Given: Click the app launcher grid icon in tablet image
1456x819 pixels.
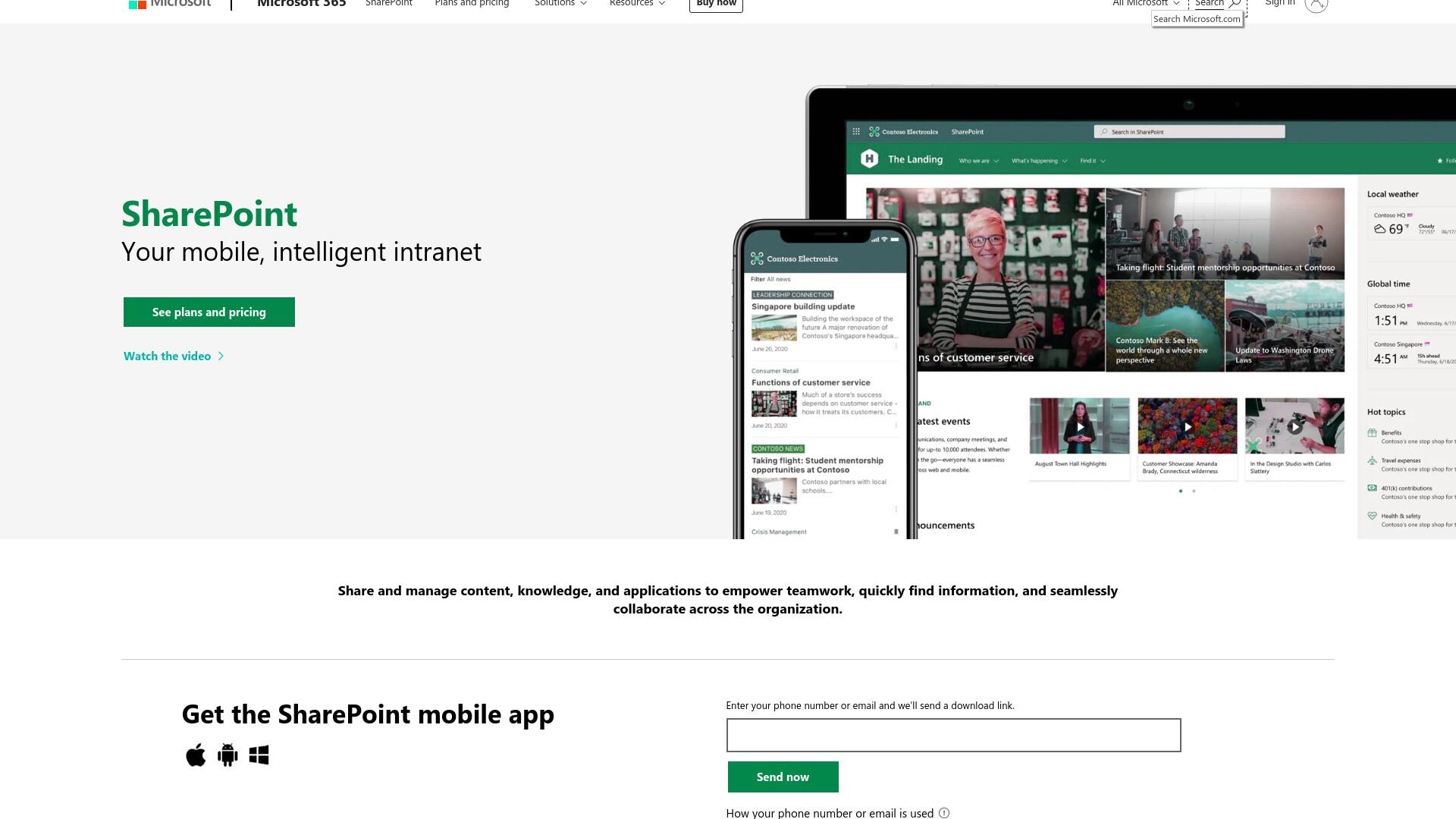Looking at the screenshot, I should point(856,131).
